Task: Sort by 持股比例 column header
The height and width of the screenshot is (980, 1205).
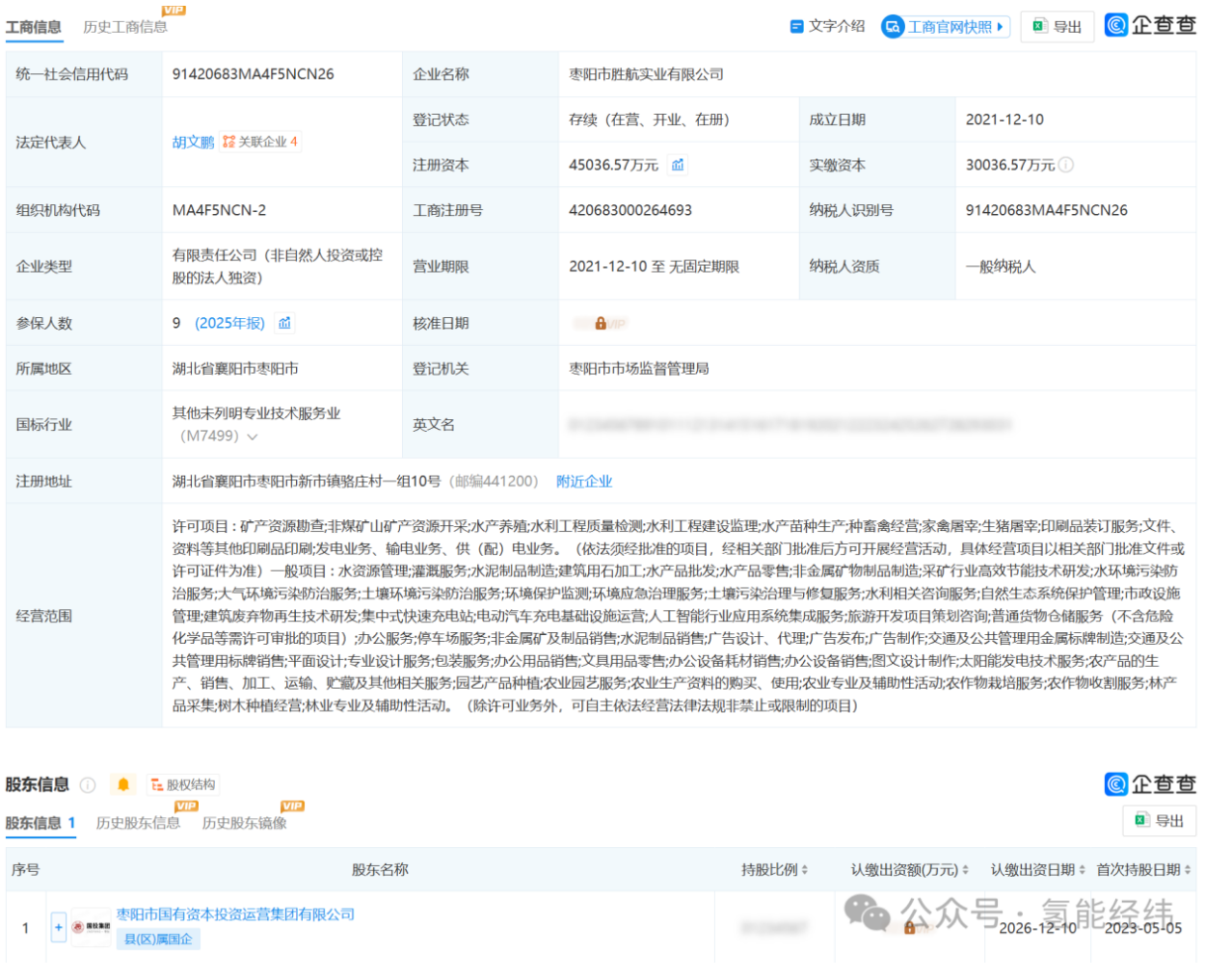Action: [774, 869]
